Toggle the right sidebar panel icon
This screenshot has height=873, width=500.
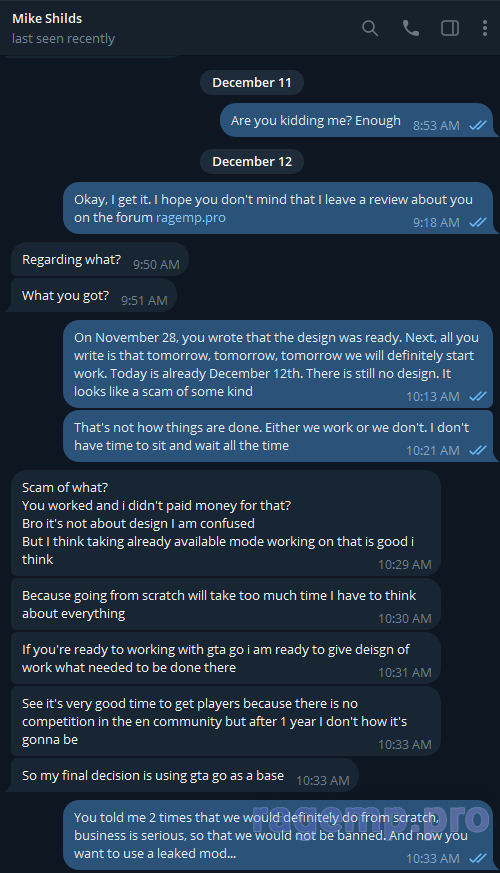pos(450,28)
